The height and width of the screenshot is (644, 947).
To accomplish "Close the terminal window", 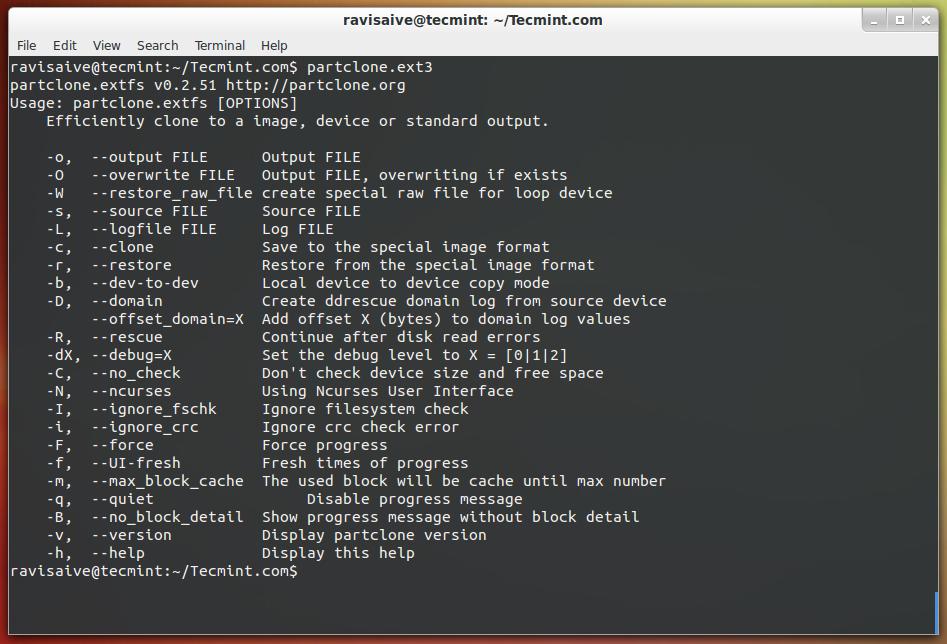I will click(x=924, y=19).
